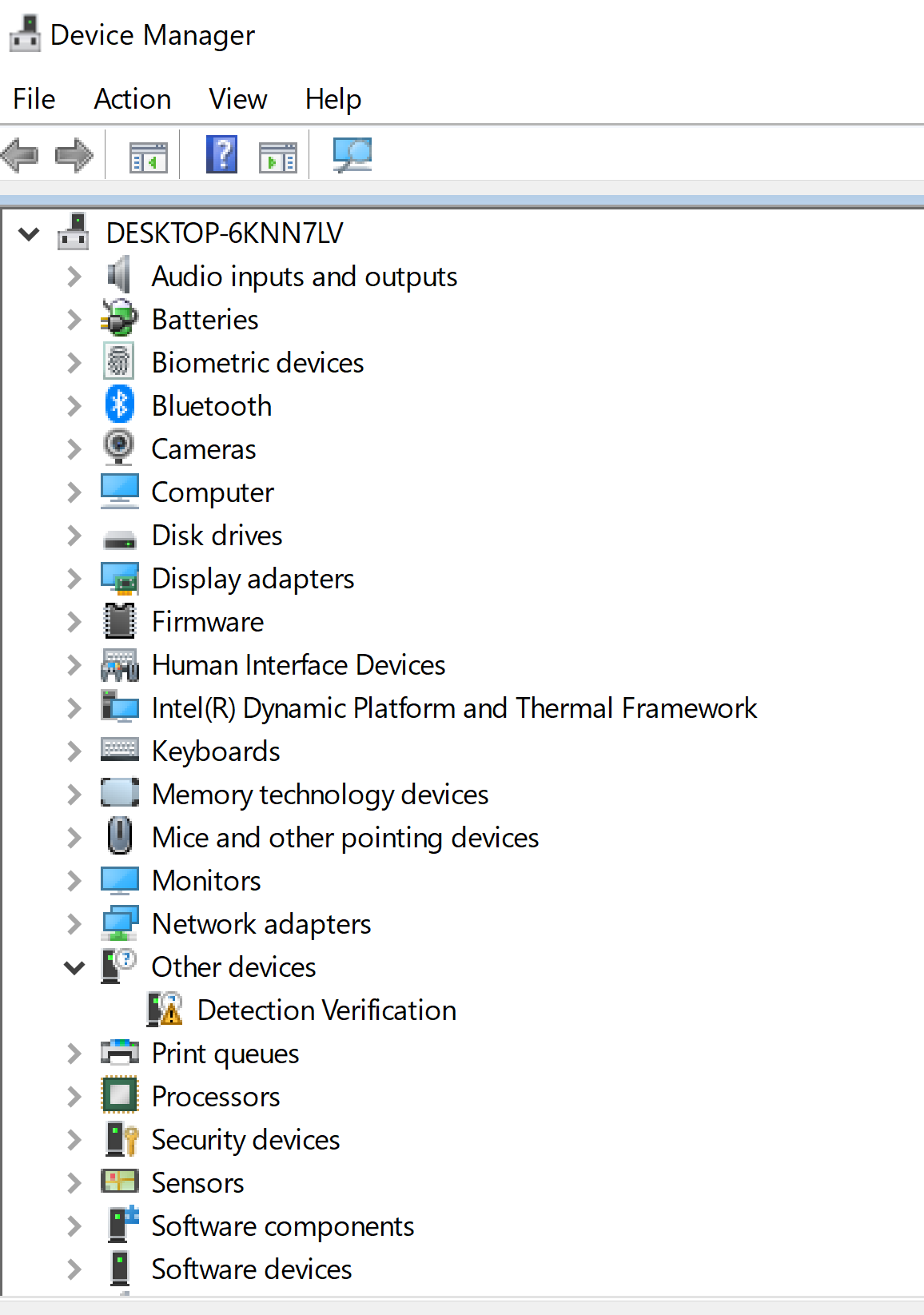
Task: Click the Detection Verification warning icon
Action: pos(165,1010)
